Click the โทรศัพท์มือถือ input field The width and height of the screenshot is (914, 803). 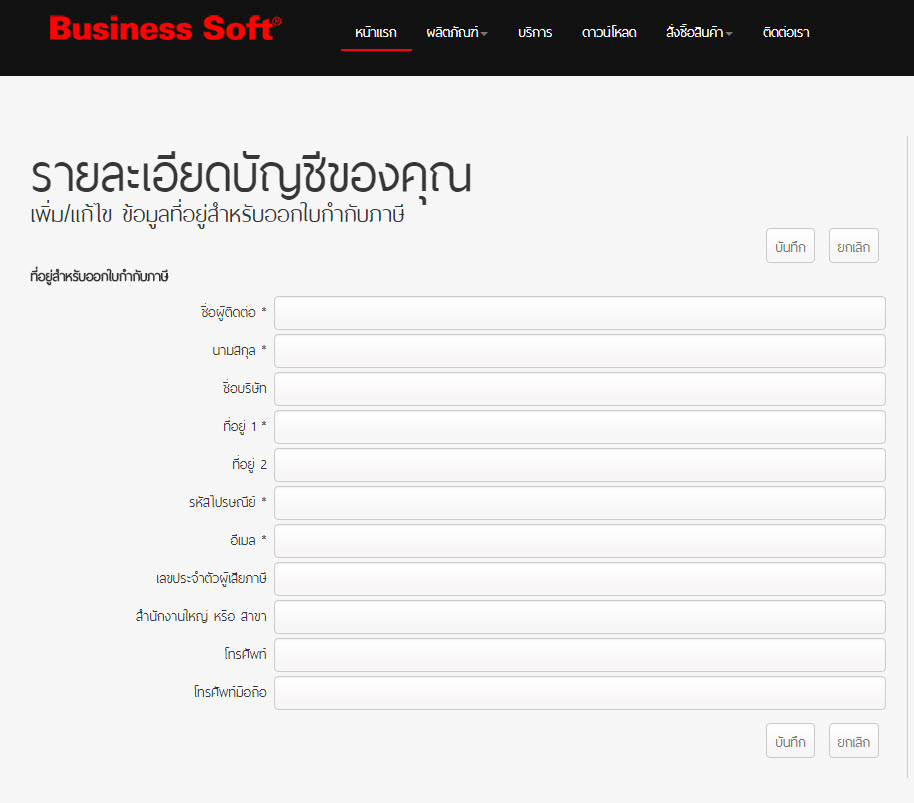point(579,693)
